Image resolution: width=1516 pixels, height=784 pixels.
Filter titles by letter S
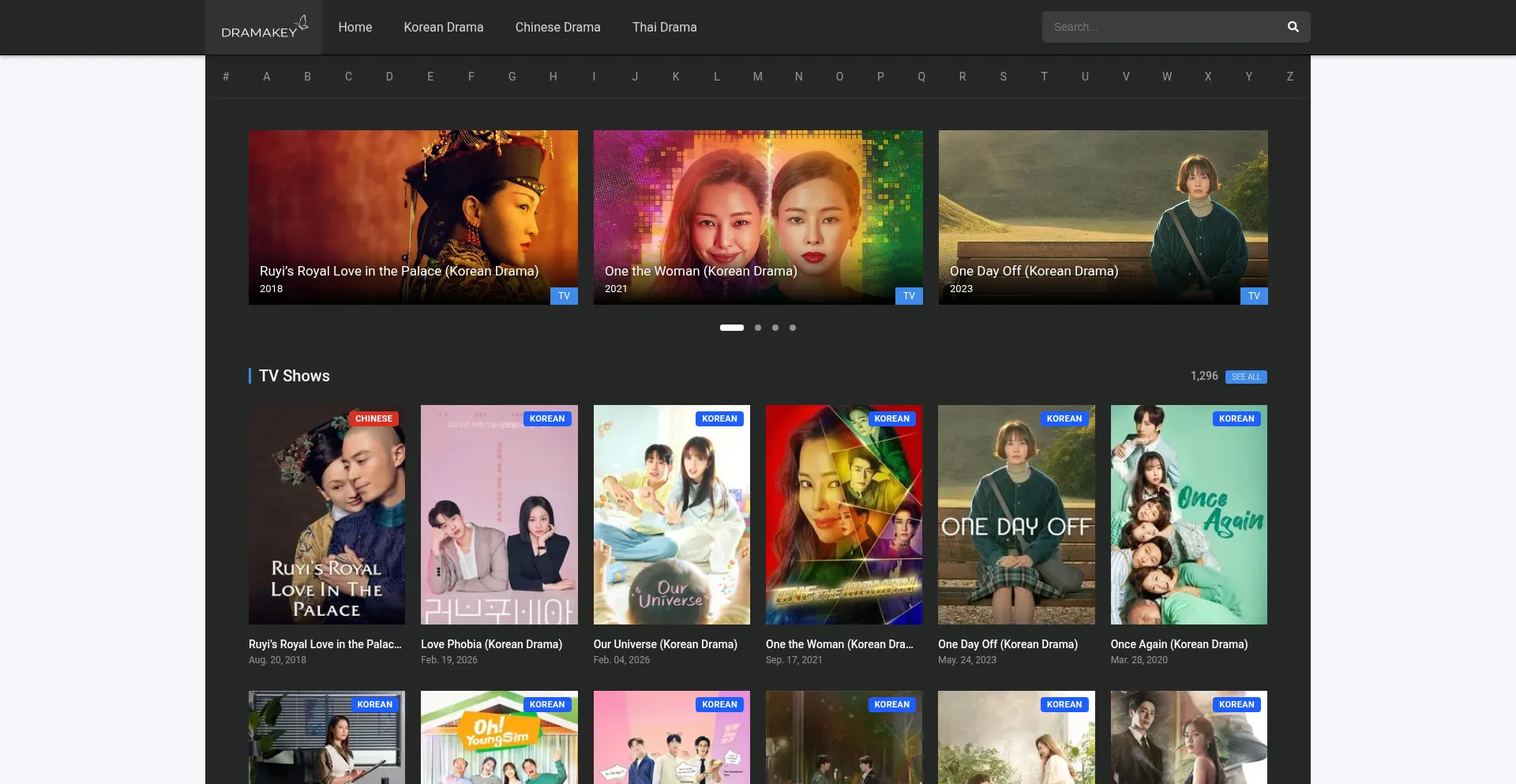coord(1004,77)
